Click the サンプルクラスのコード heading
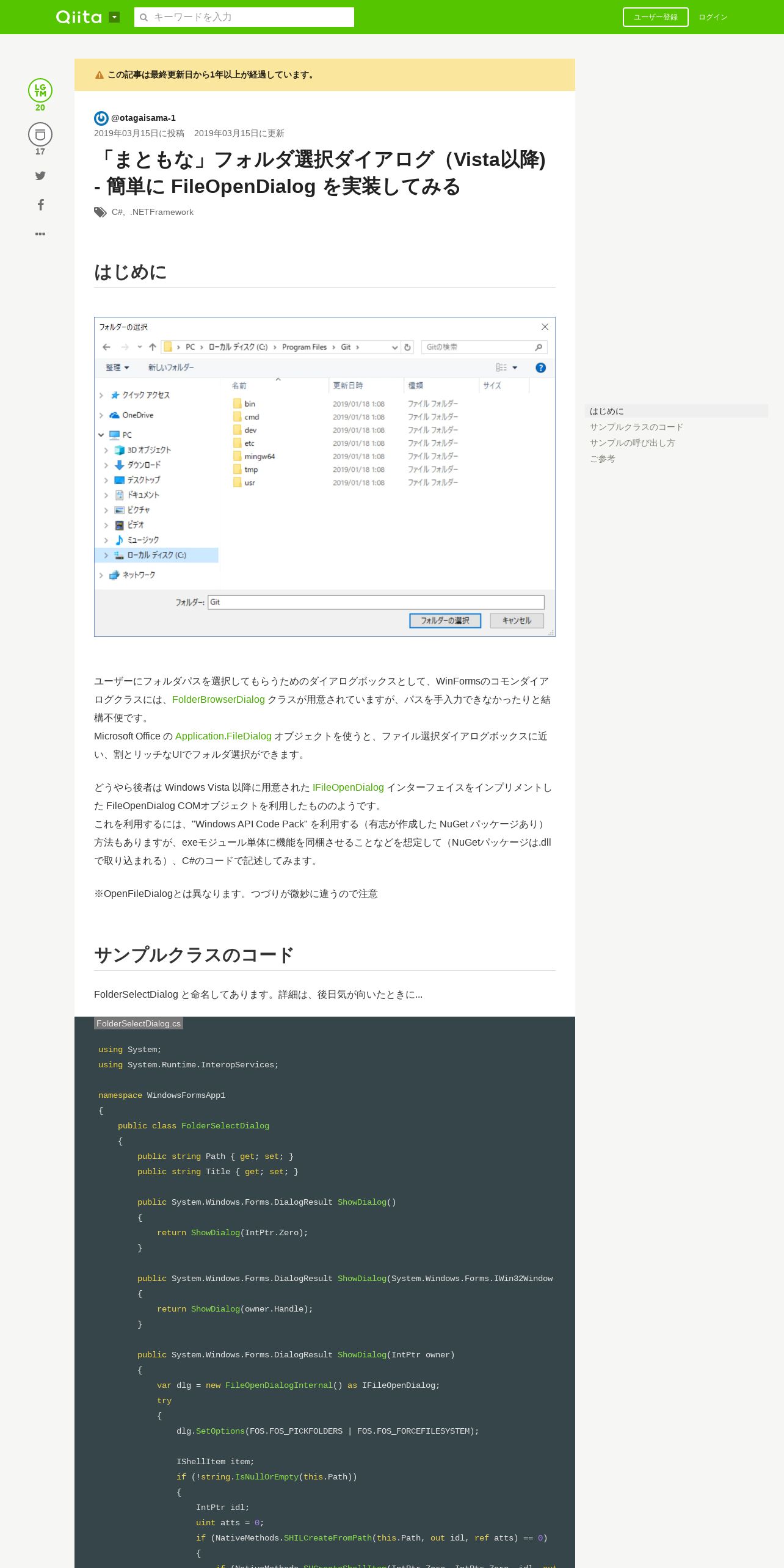Image resolution: width=784 pixels, height=1568 pixels. [194, 955]
